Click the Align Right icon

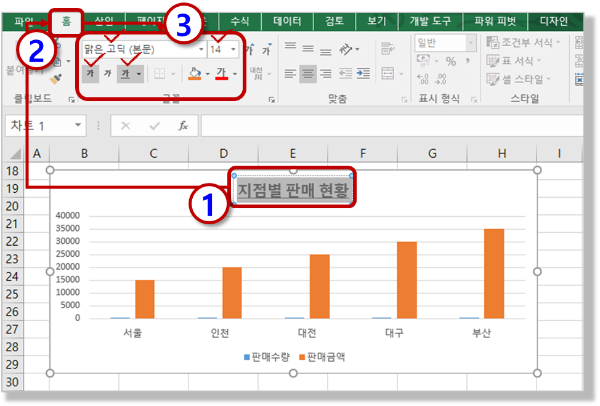click(326, 73)
